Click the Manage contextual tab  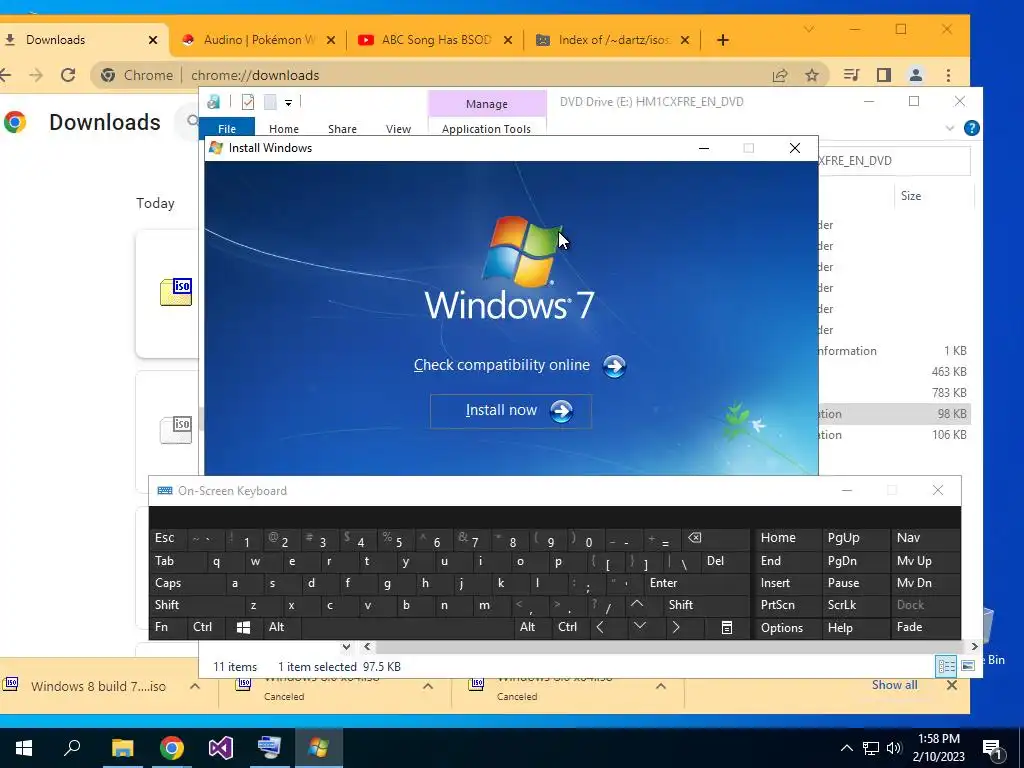(487, 104)
